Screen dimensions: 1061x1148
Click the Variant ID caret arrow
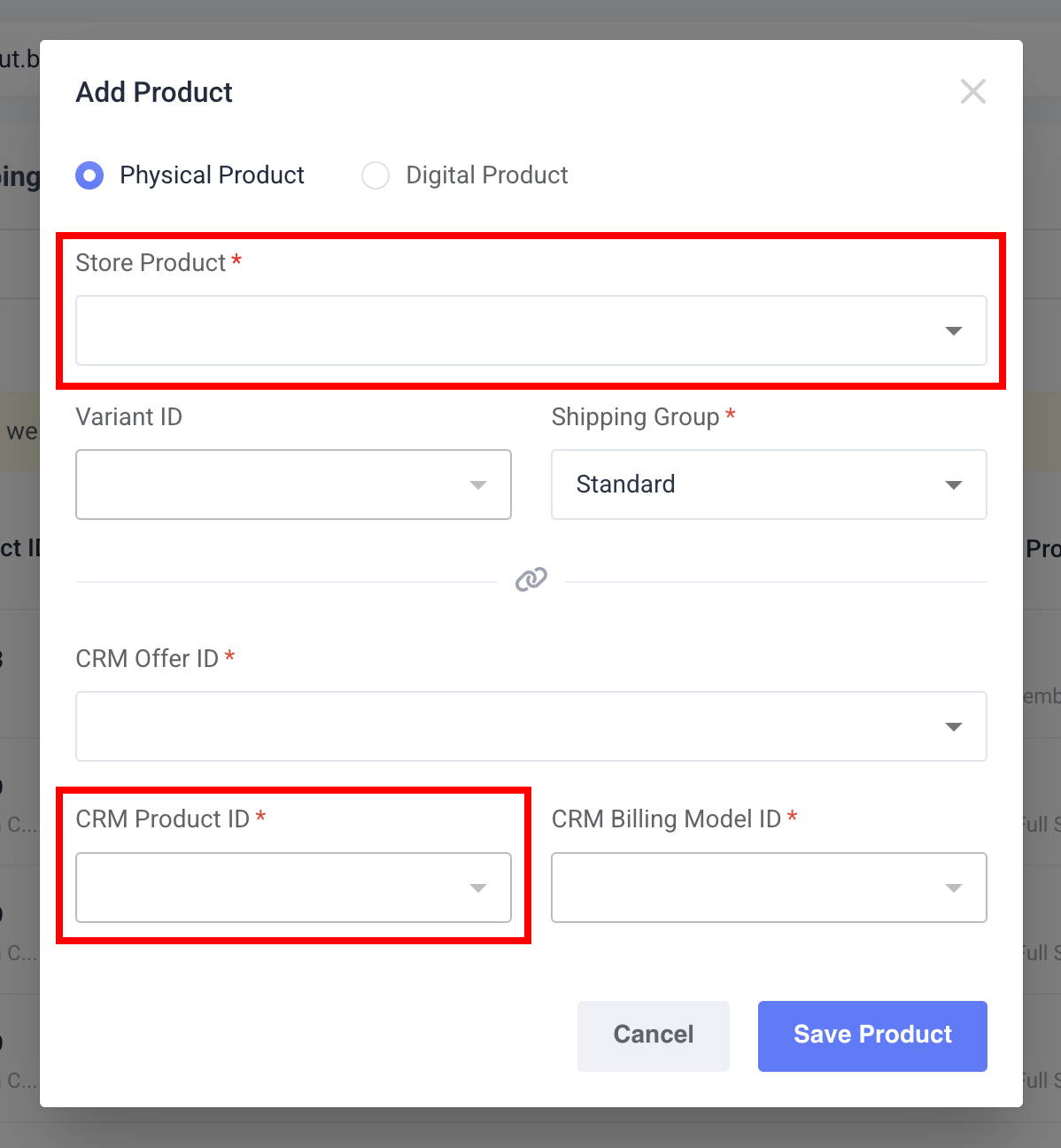(478, 485)
